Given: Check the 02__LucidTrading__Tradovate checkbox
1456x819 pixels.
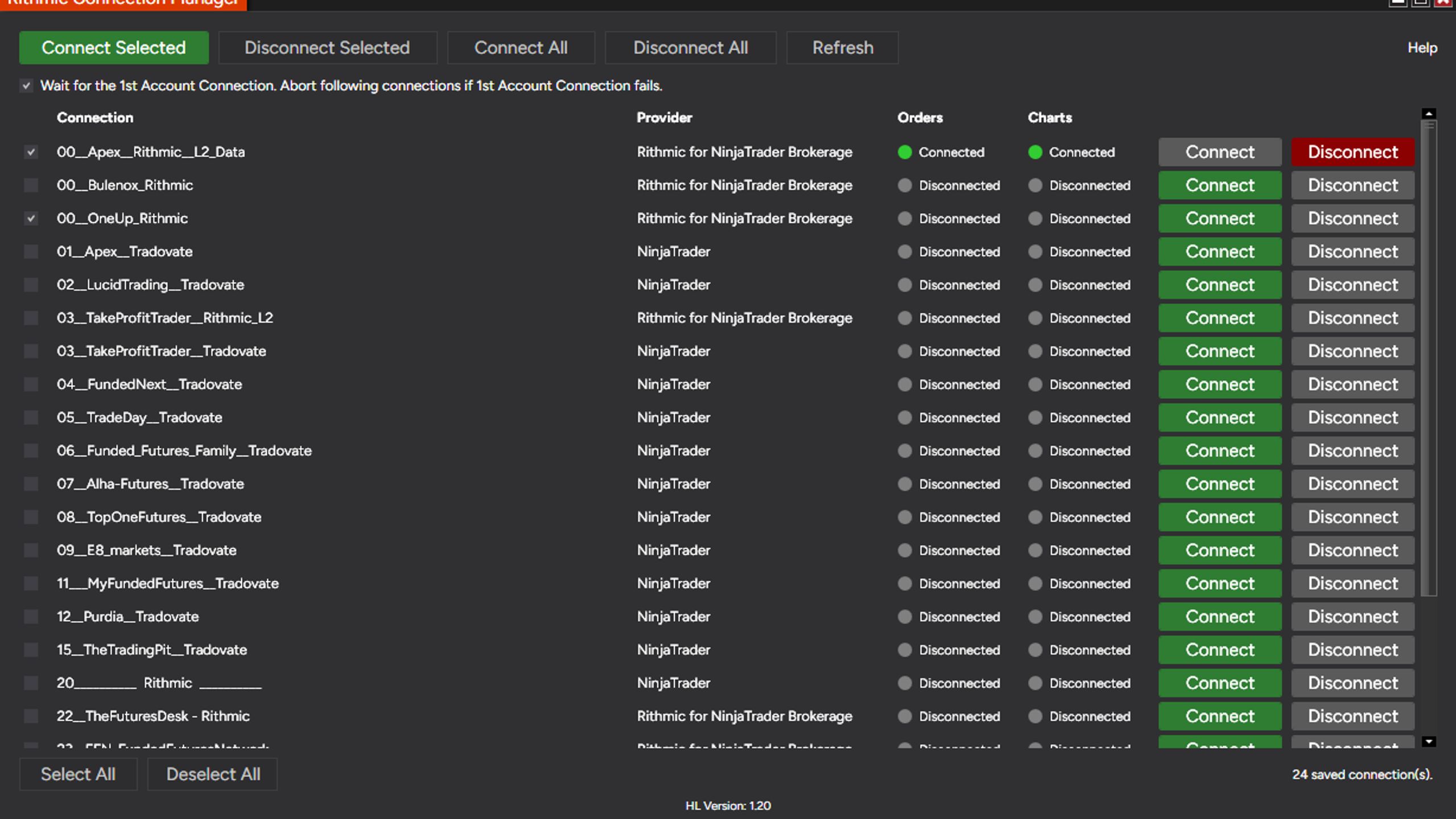Looking at the screenshot, I should pyautogui.click(x=31, y=285).
